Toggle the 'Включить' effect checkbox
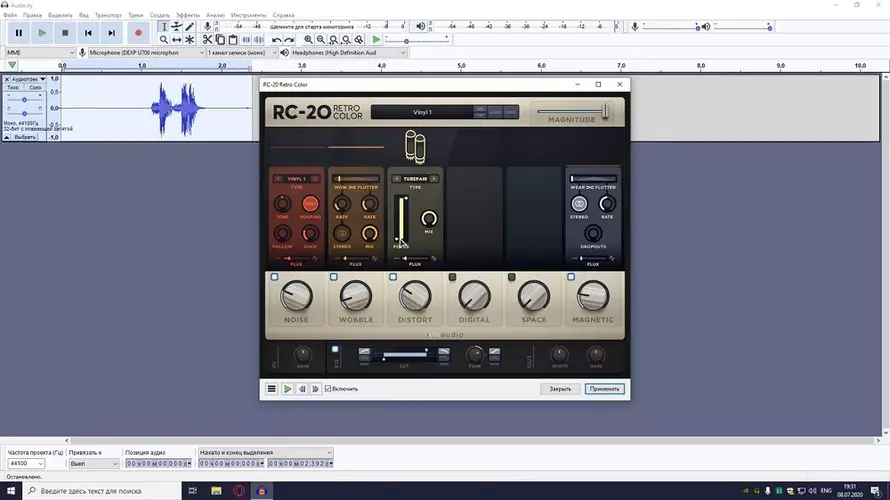890x500 pixels. pyautogui.click(x=328, y=389)
